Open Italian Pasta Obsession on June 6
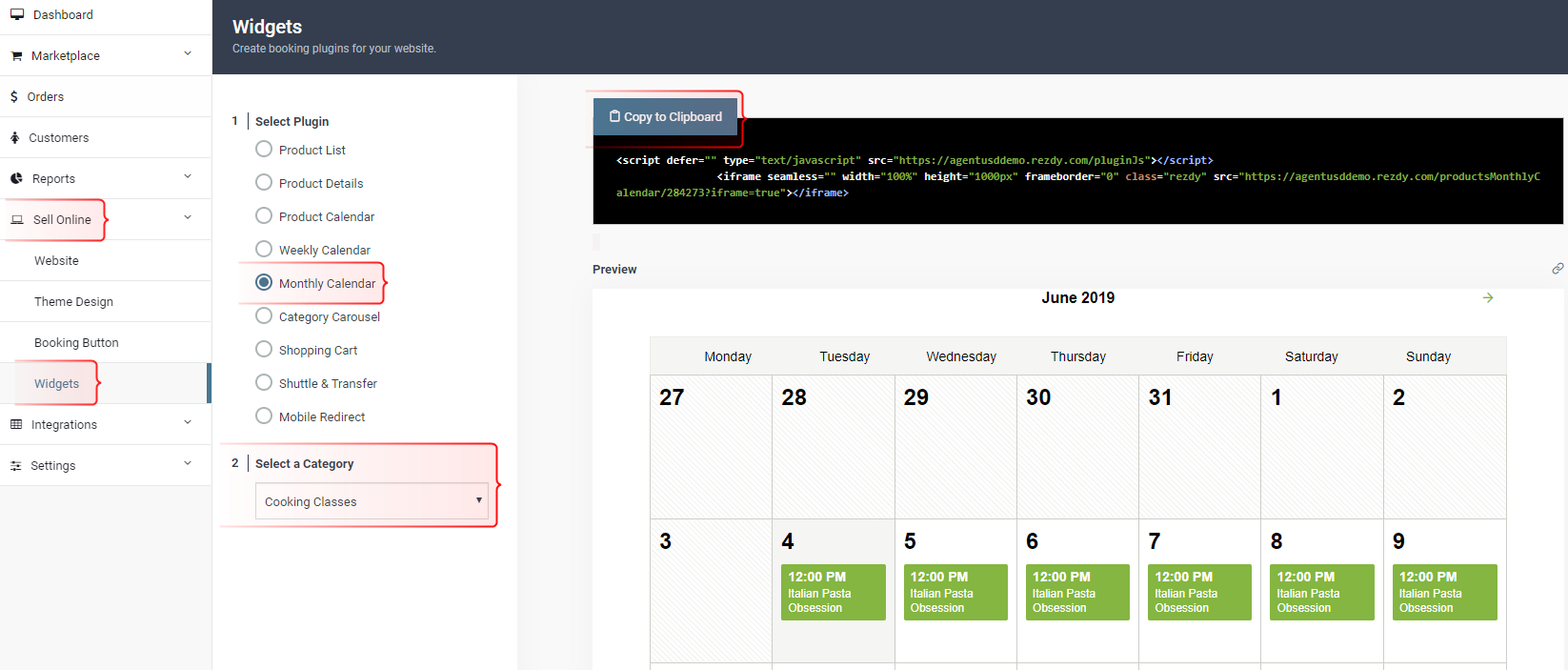This screenshot has width=1568, height=670. click(x=1077, y=592)
